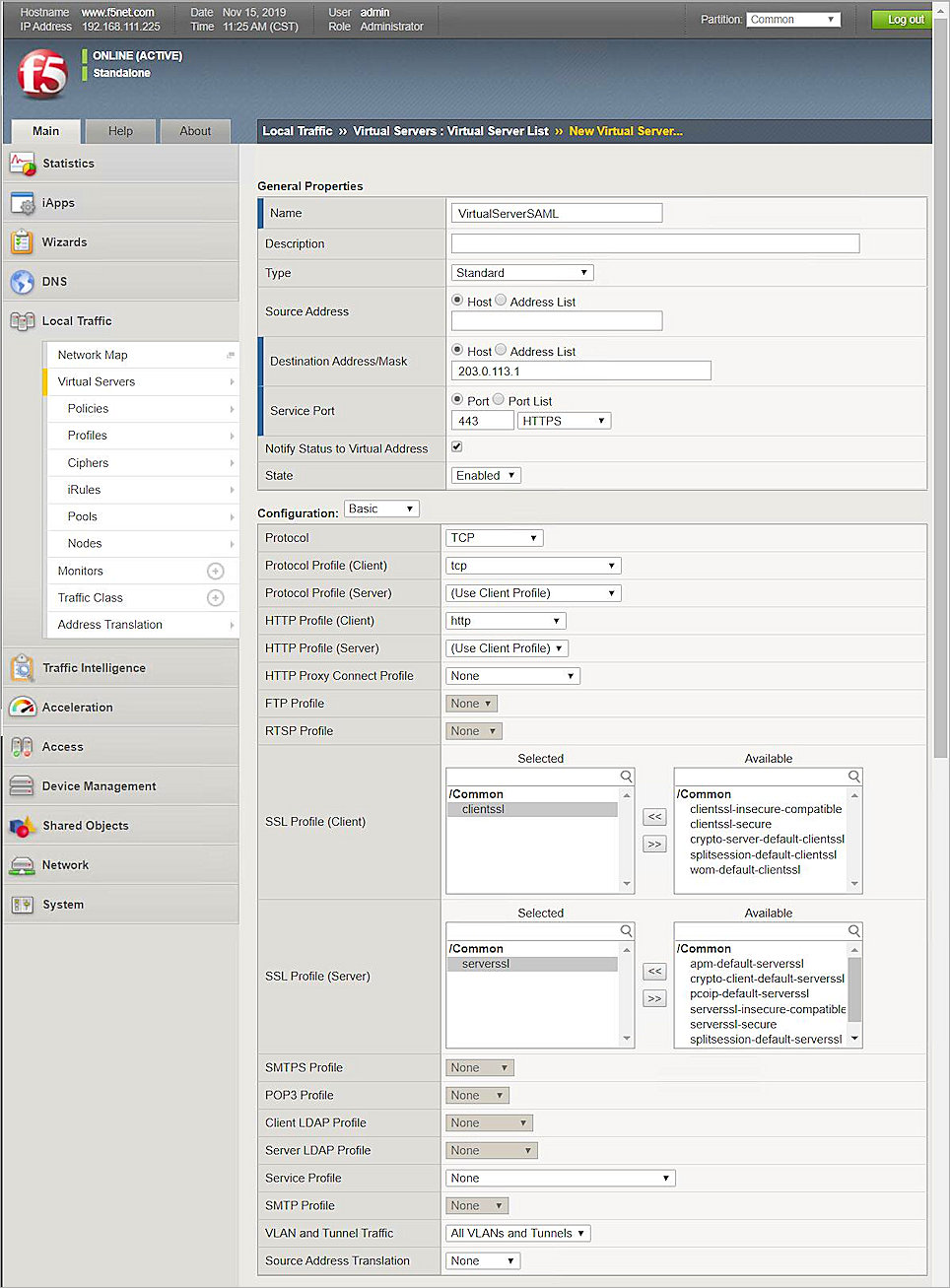This screenshot has height=1288, width=950.
Task: Click the Device Management server icon
Action: (x=23, y=785)
